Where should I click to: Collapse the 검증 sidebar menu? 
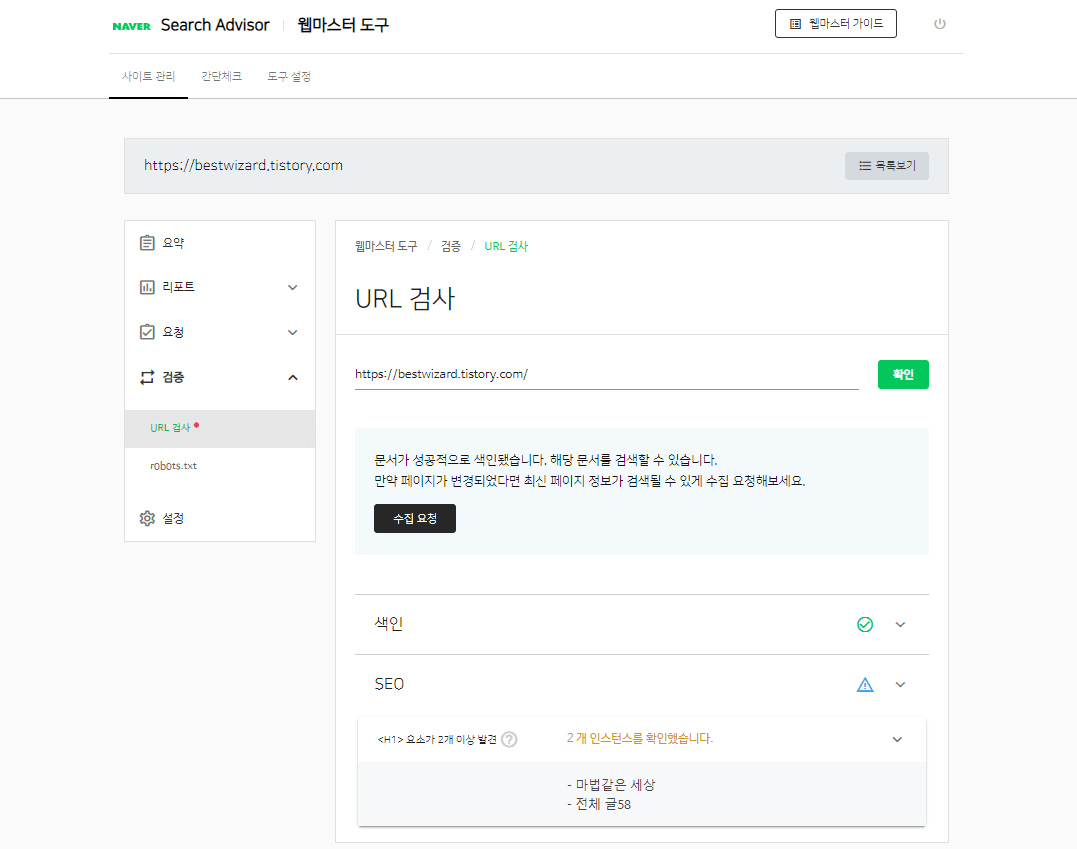(292, 377)
